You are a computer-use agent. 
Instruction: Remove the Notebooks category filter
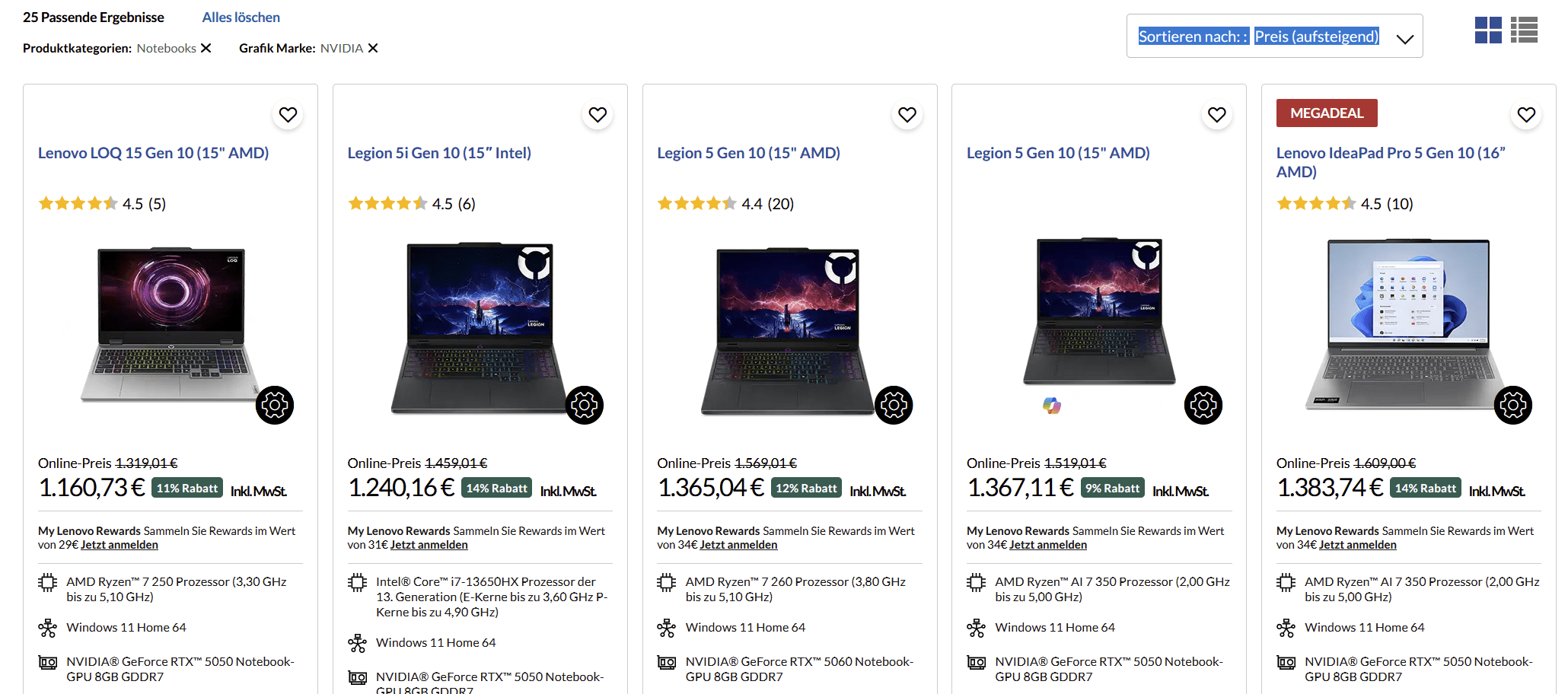tap(206, 49)
